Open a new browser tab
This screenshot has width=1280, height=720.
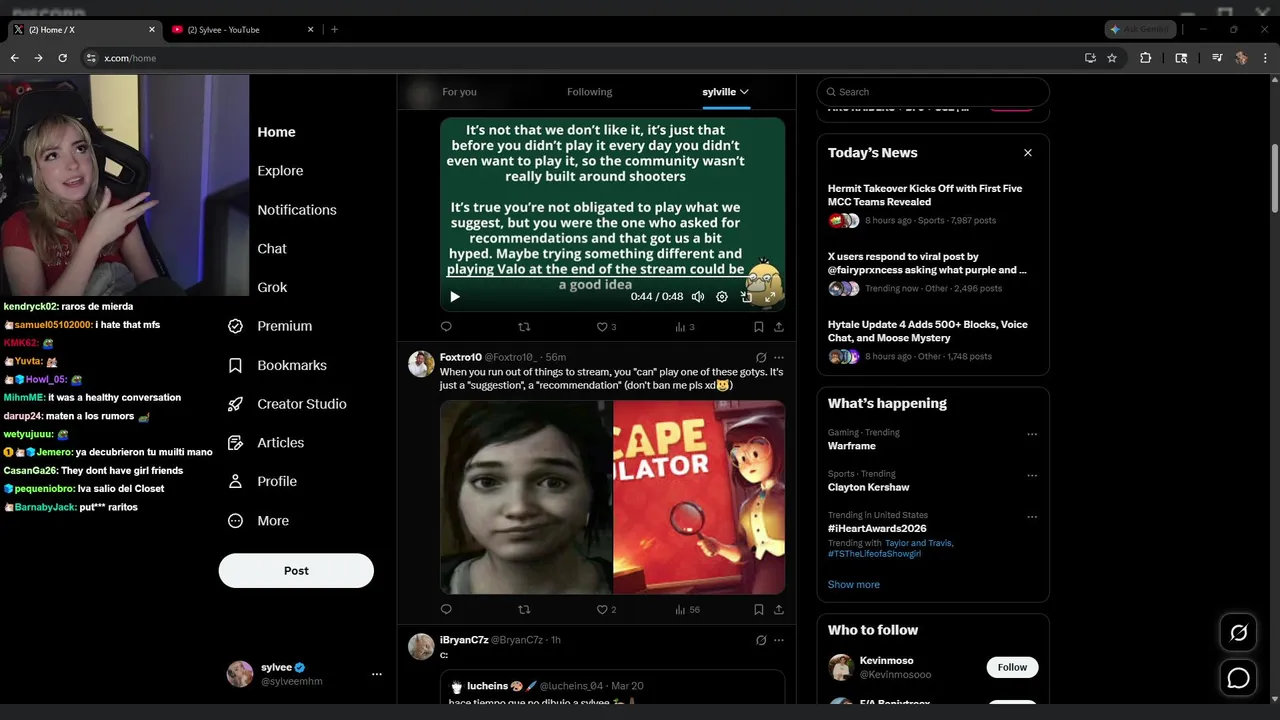pyautogui.click(x=334, y=30)
